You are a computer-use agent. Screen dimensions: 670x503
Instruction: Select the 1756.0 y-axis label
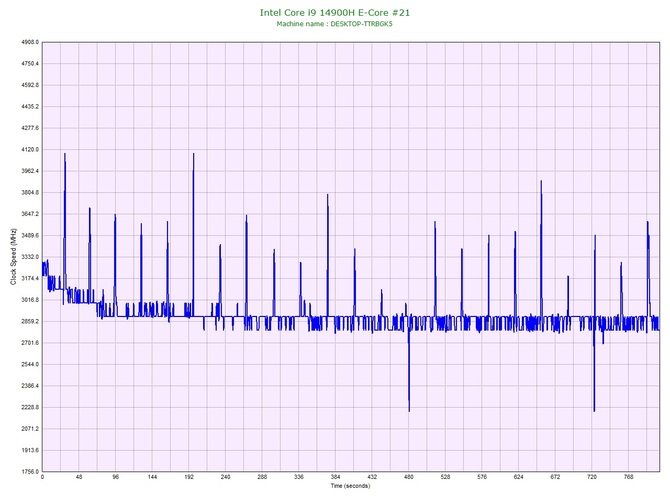click(x=30, y=472)
